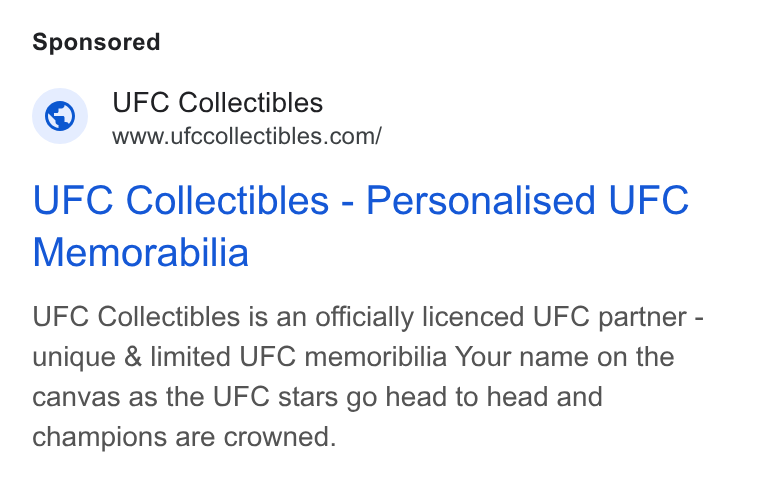Visit the advertiser via the globe site icon
760x478 pixels.
(x=60, y=116)
